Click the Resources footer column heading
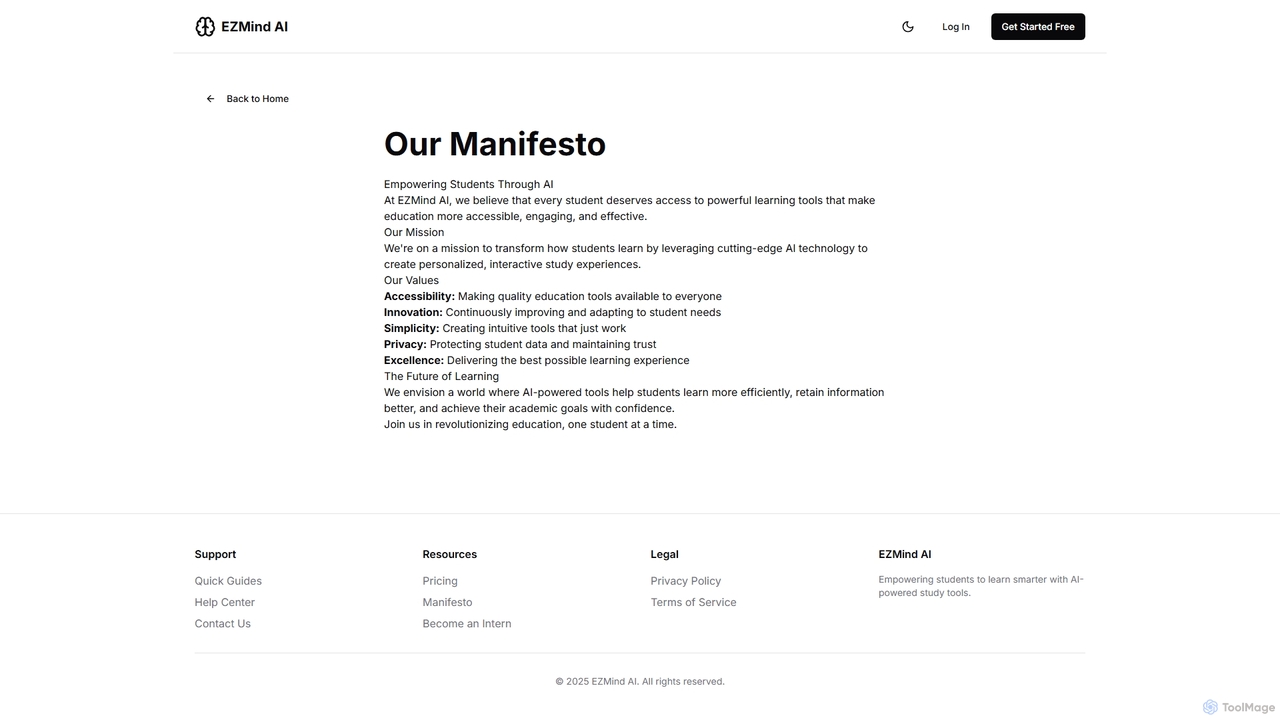This screenshot has width=1280, height=720. (450, 555)
